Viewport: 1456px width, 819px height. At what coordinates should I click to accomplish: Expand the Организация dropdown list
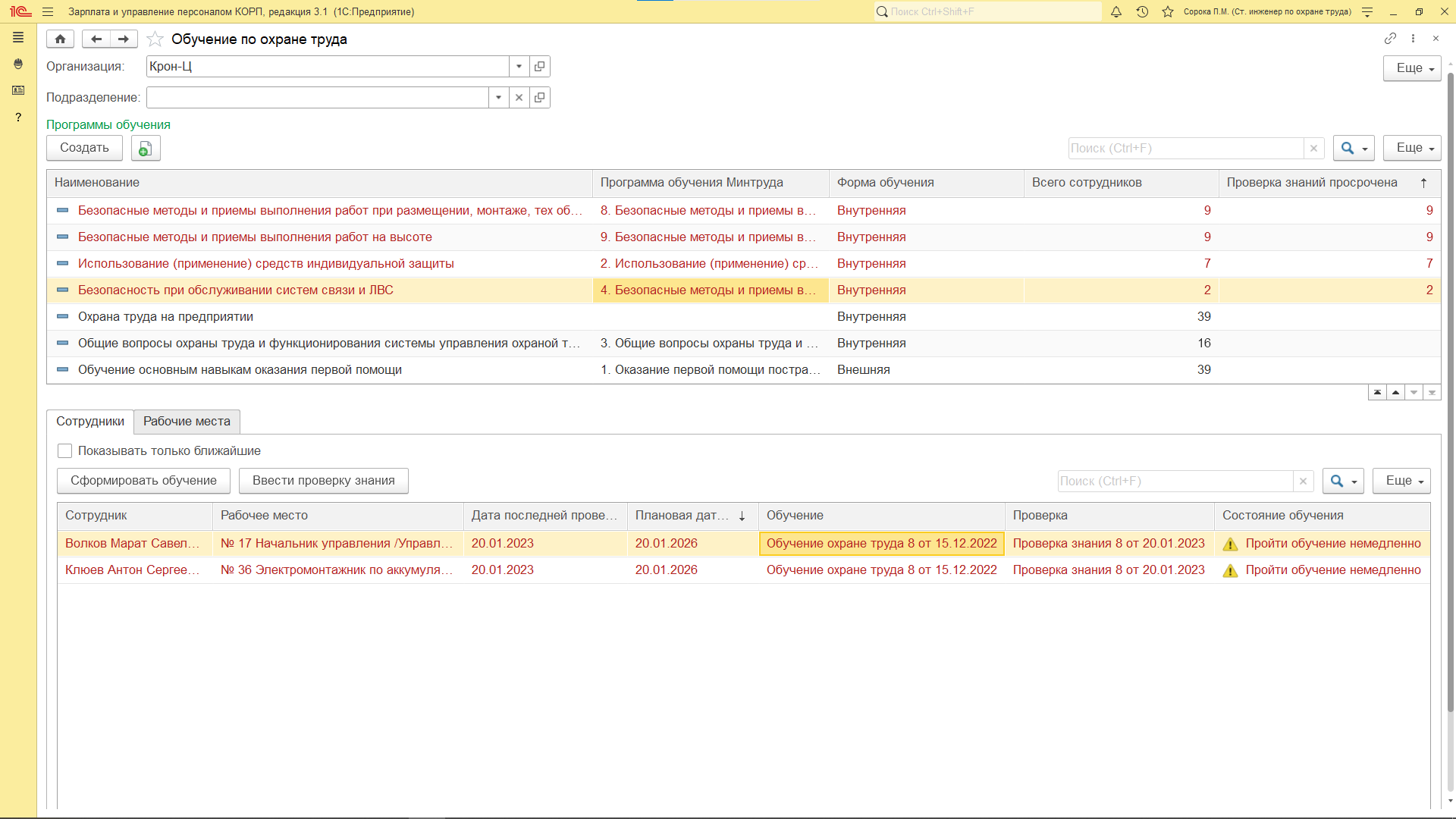[x=519, y=67]
